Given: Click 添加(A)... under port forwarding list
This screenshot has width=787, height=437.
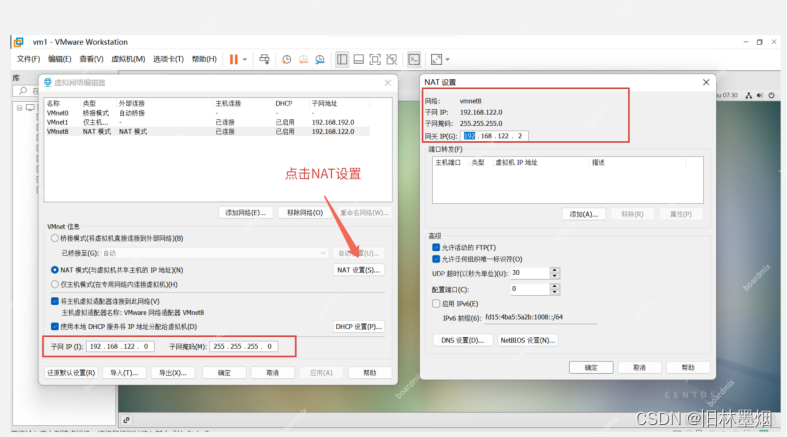Looking at the screenshot, I should 584,214.
